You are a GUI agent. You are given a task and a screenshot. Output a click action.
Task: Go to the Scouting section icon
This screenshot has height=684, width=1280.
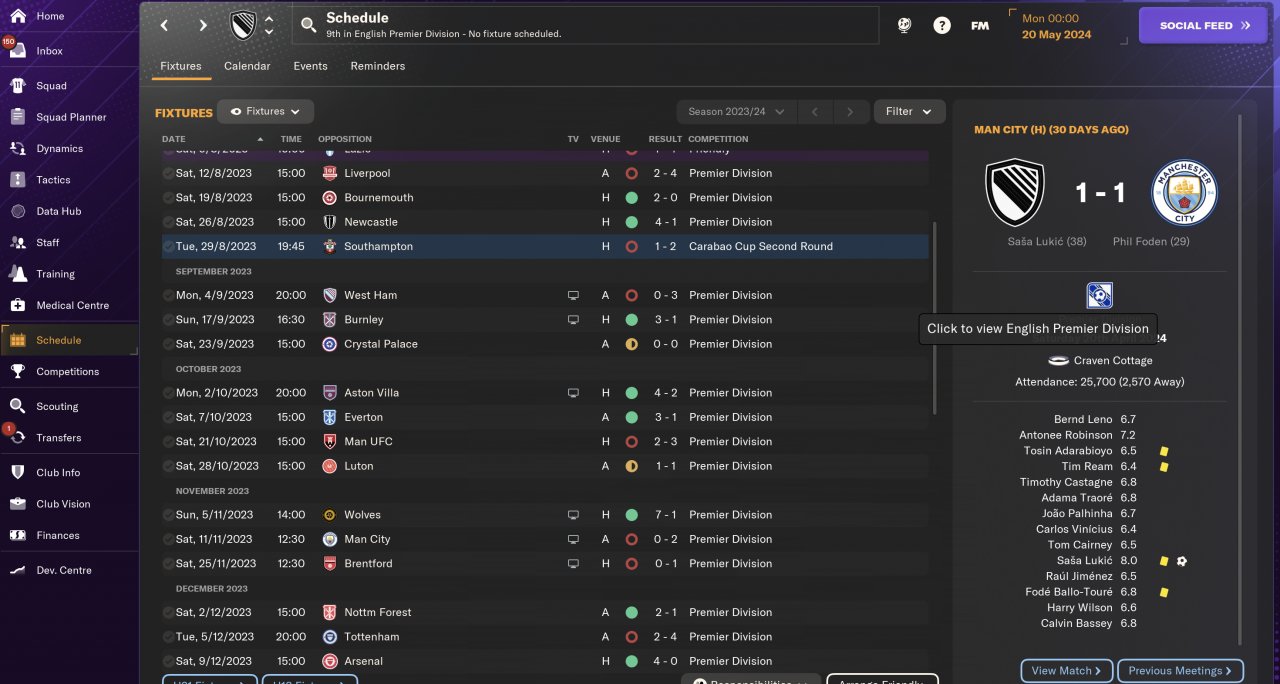[18, 406]
